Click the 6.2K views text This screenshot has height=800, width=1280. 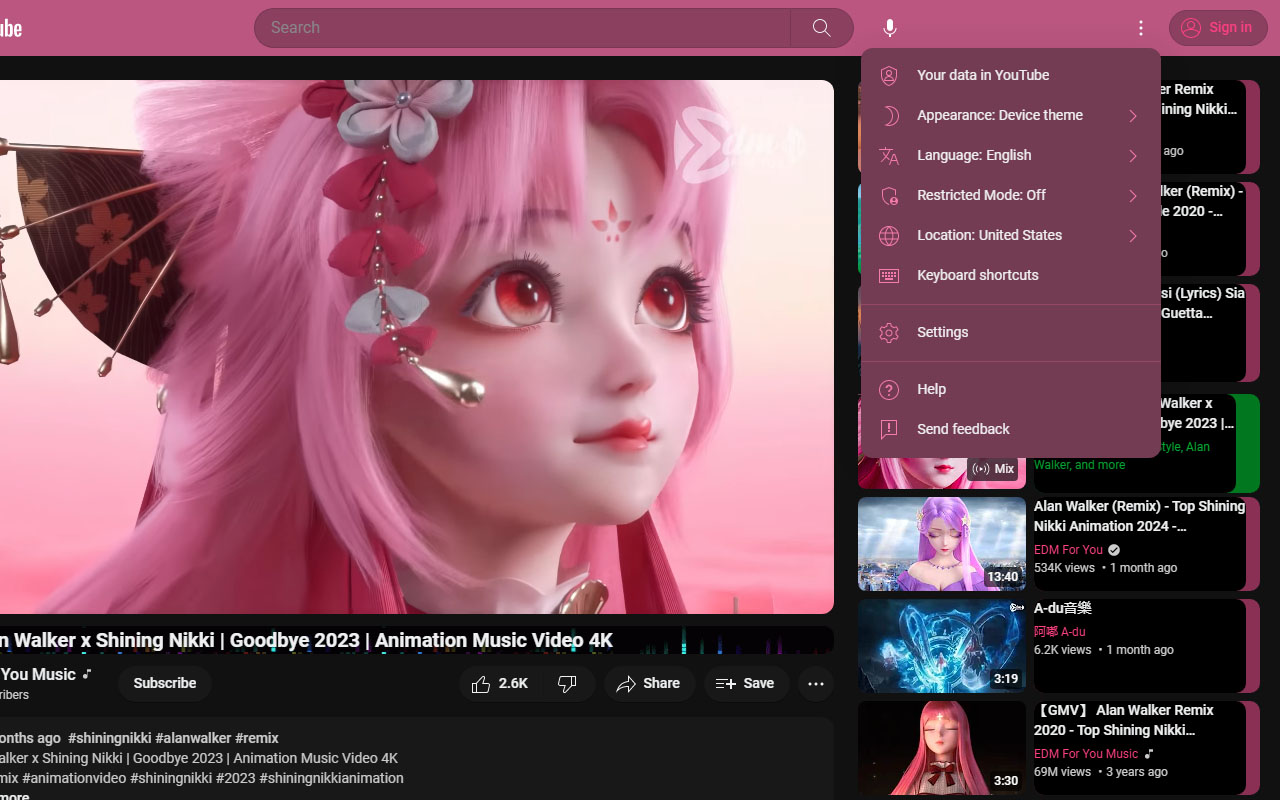tap(1063, 650)
